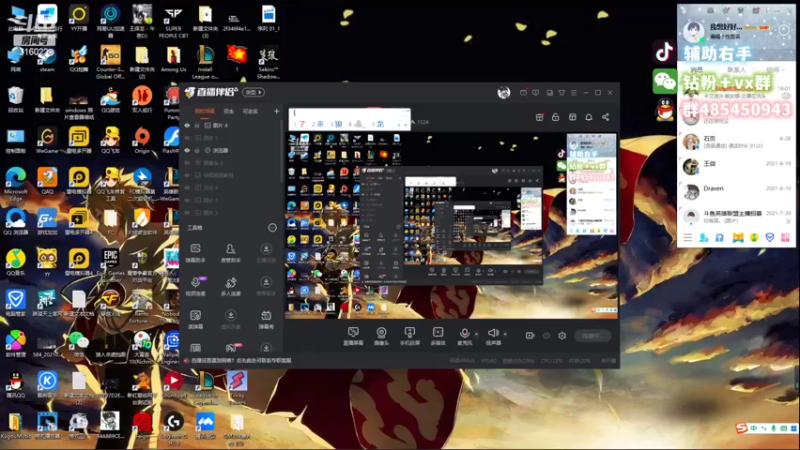Choose IME candidate 狼
Image resolution: width=800 pixels, height=450 pixels.
coord(336,124)
